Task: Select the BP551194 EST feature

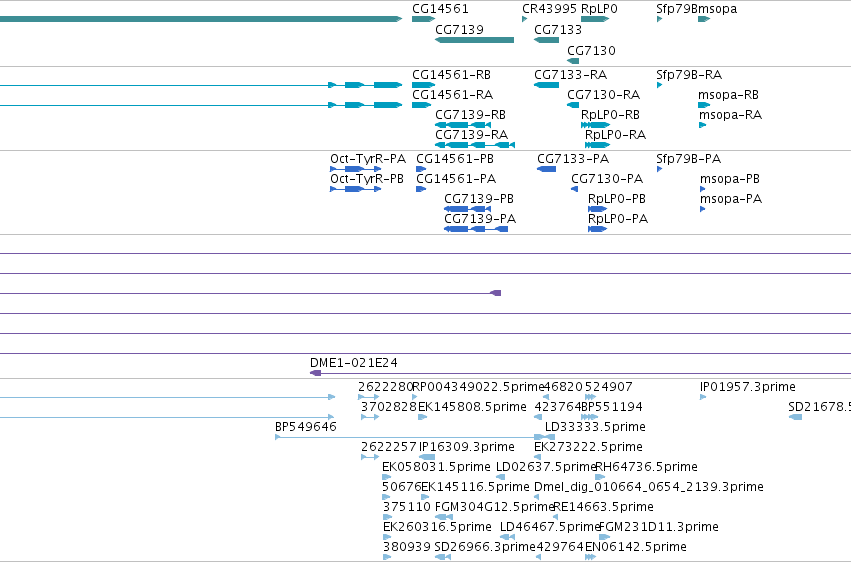Action: tap(589, 417)
